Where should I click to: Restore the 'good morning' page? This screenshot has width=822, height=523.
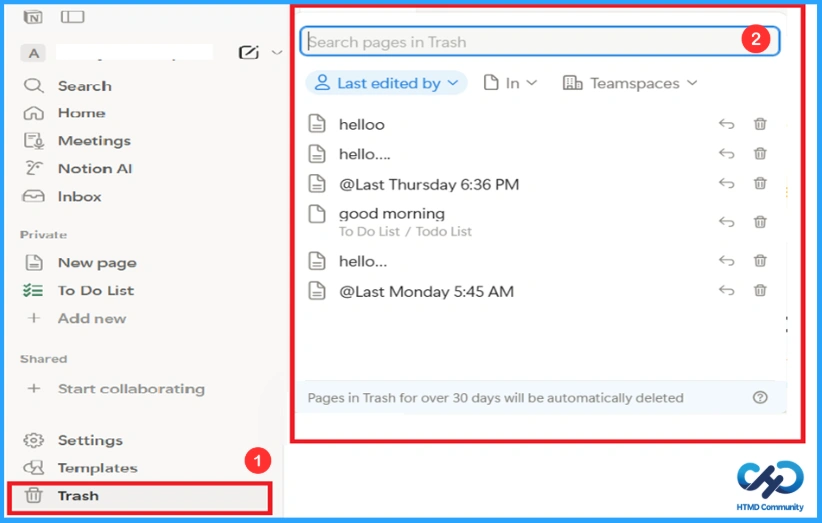(x=726, y=222)
